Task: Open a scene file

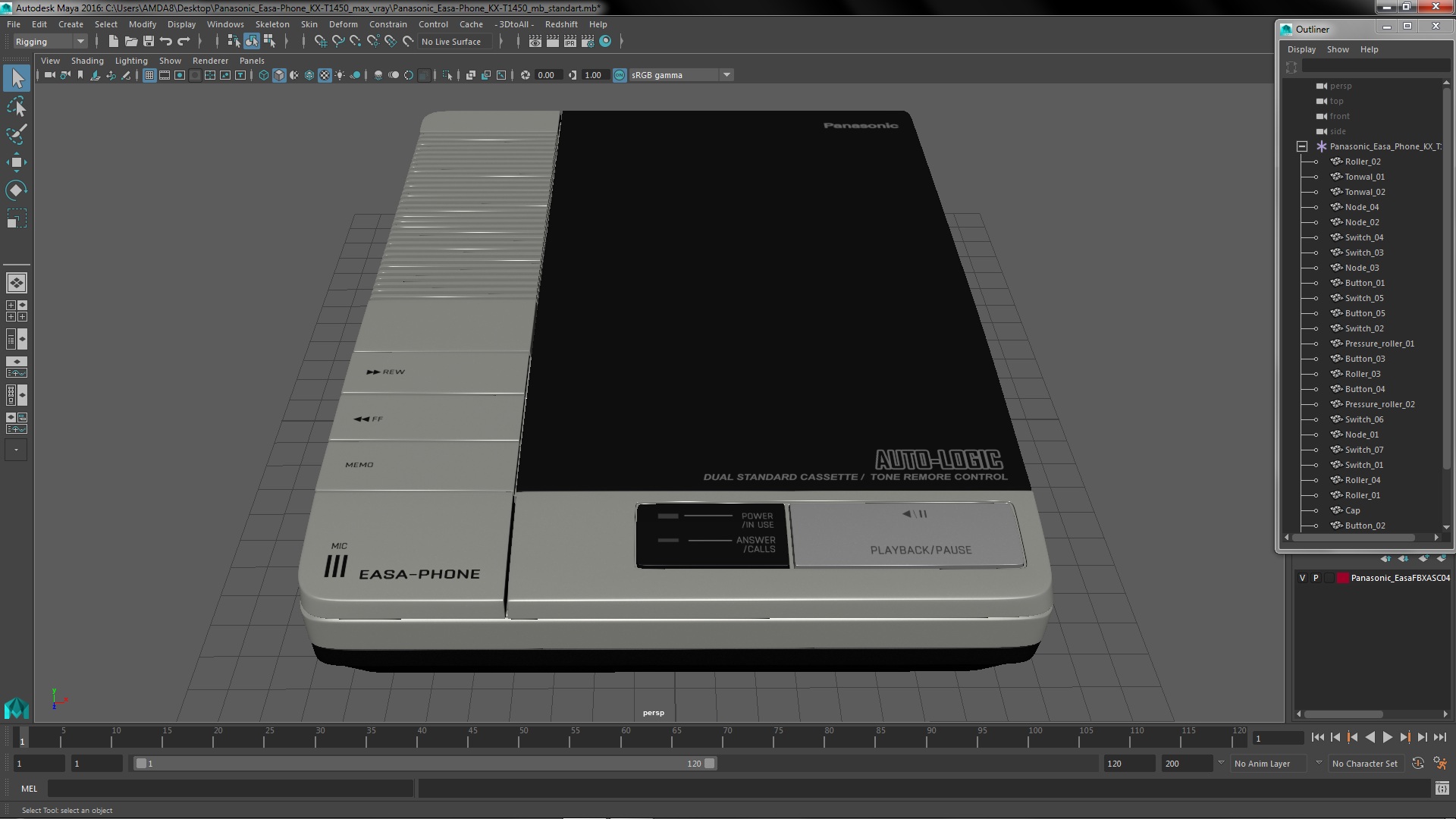Action: click(x=131, y=42)
